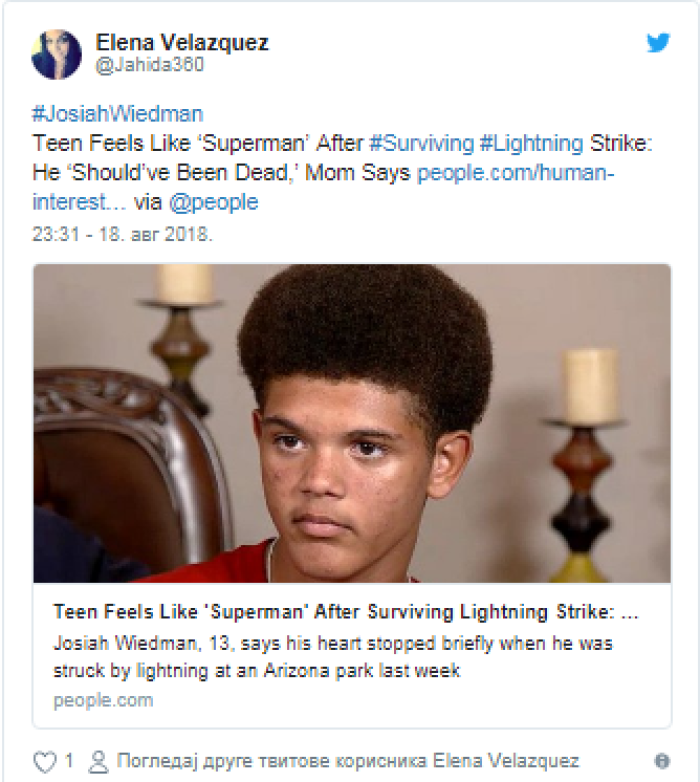Open the @people mention
The width and height of the screenshot is (700, 782).
[213, 202]
